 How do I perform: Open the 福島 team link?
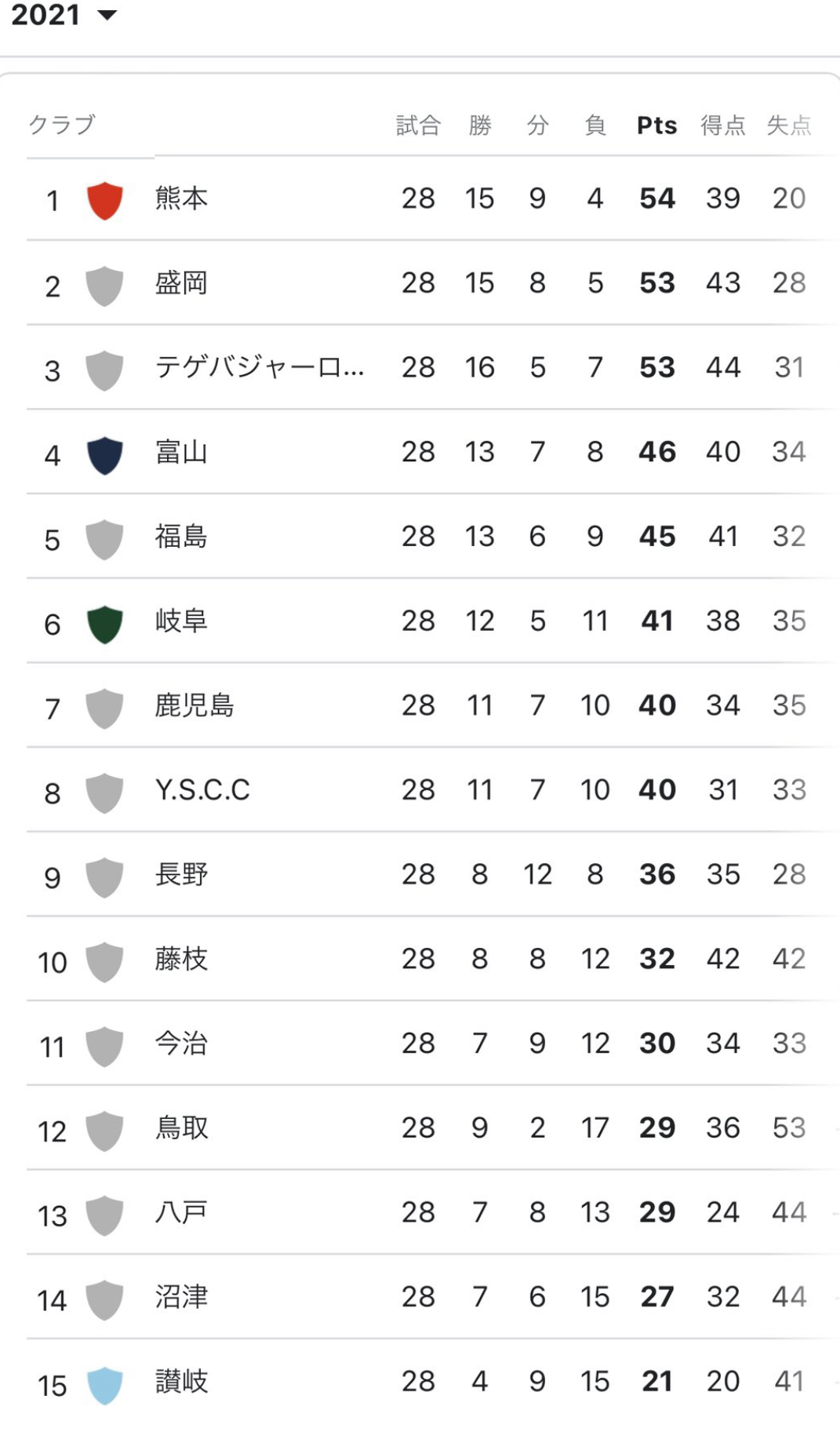181,536
